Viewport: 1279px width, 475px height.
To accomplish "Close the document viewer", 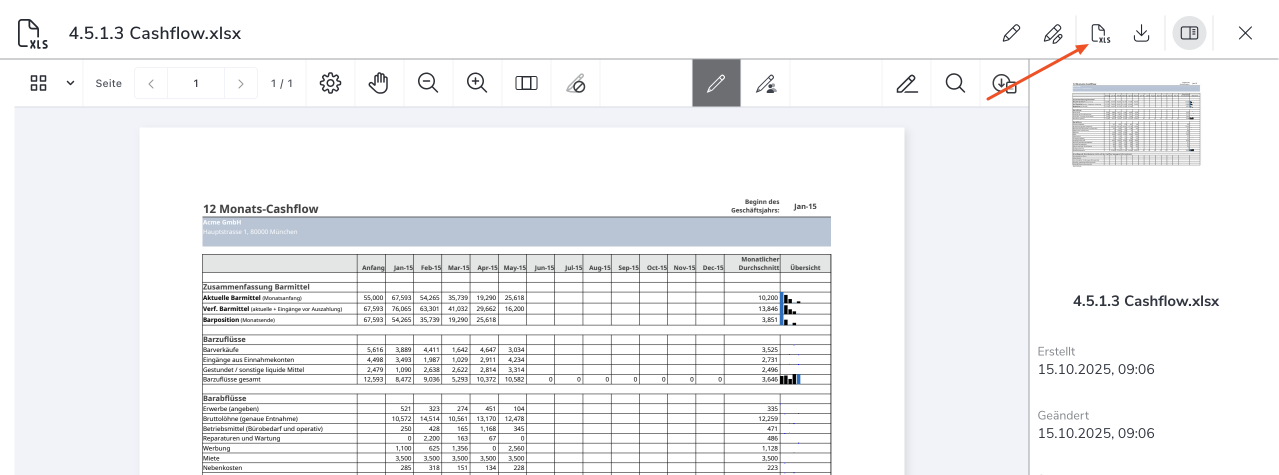I will point(1245,33).
